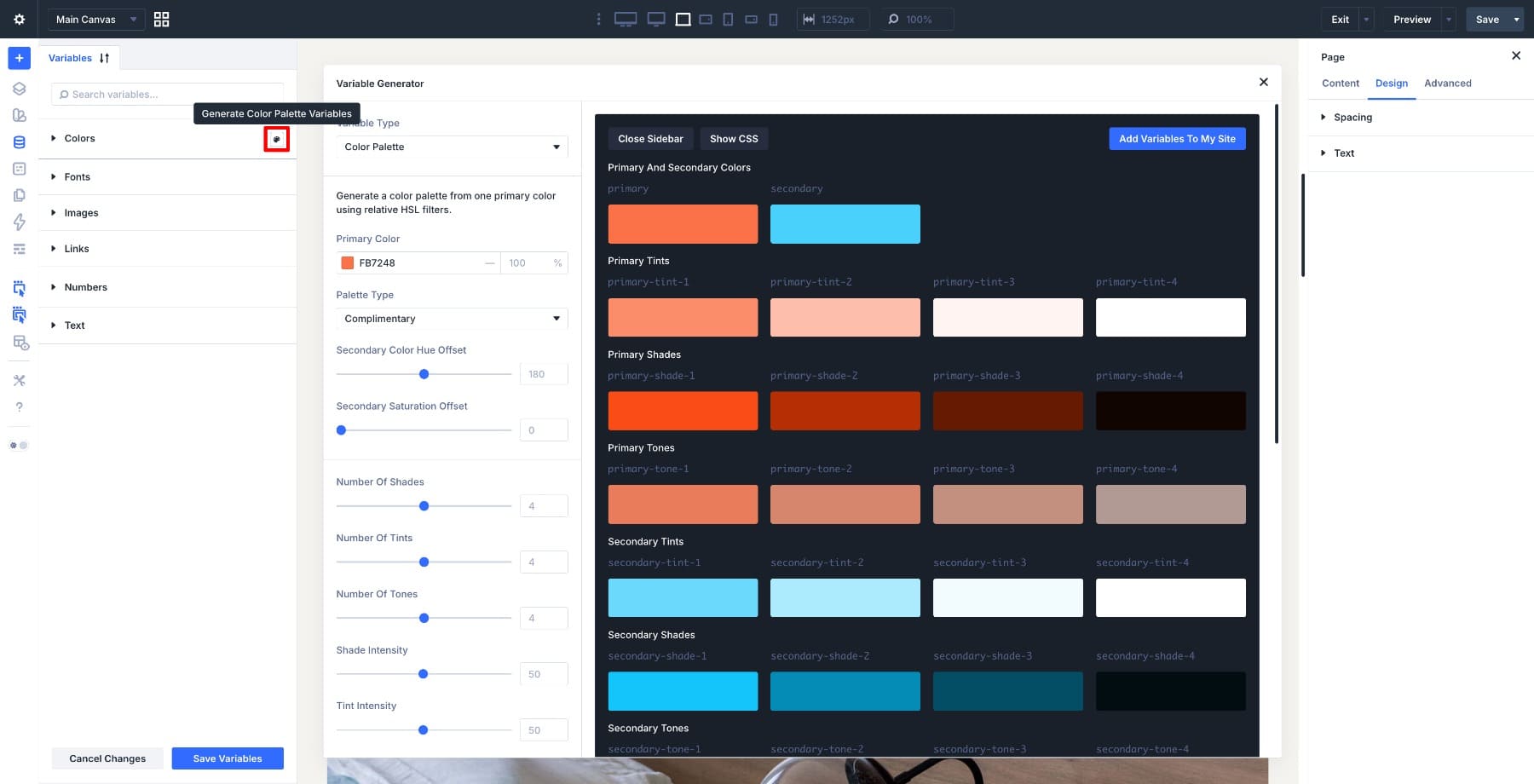
Task: Open the breakpoint options three-dot menu
Action: [598, 19]
